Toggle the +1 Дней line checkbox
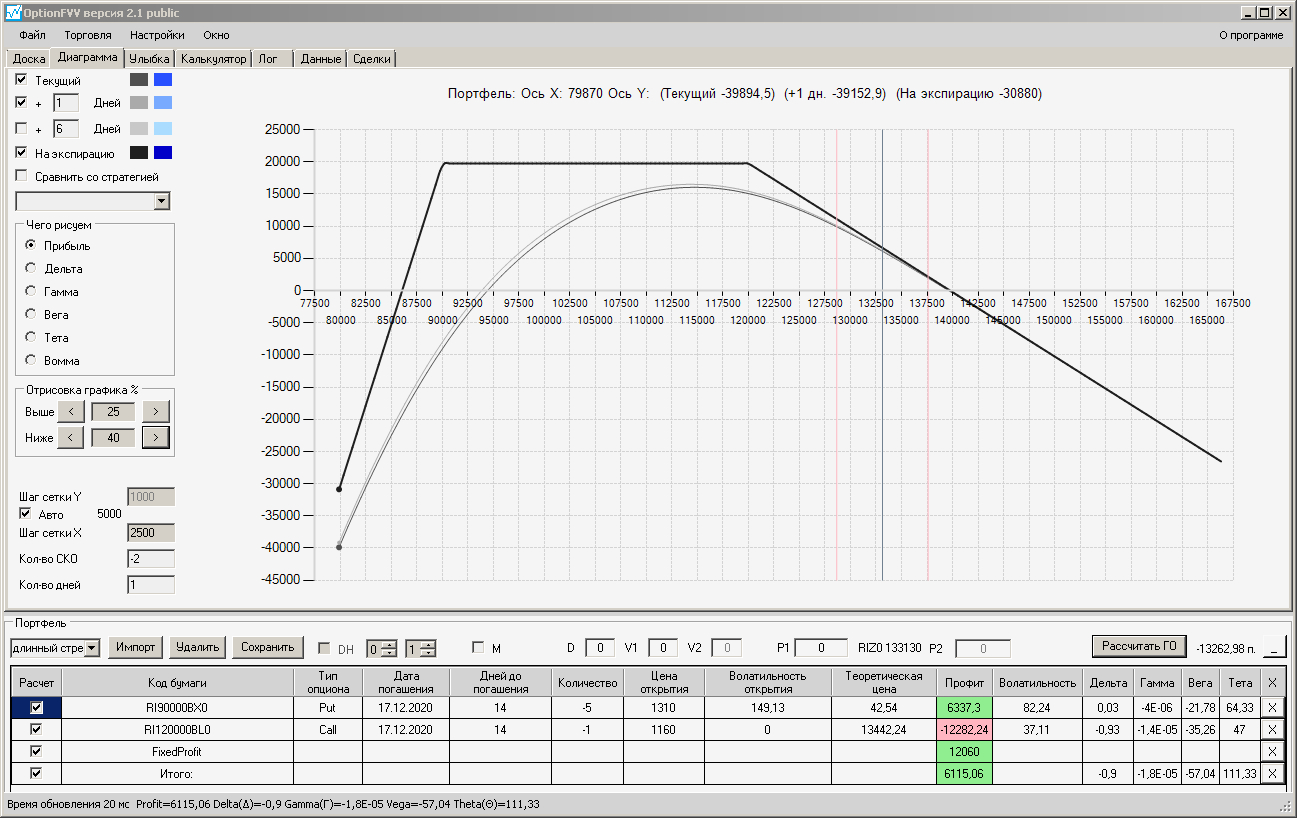This screenshot has height=818, width=1297. pyautogui.click(x=22, y=103)
